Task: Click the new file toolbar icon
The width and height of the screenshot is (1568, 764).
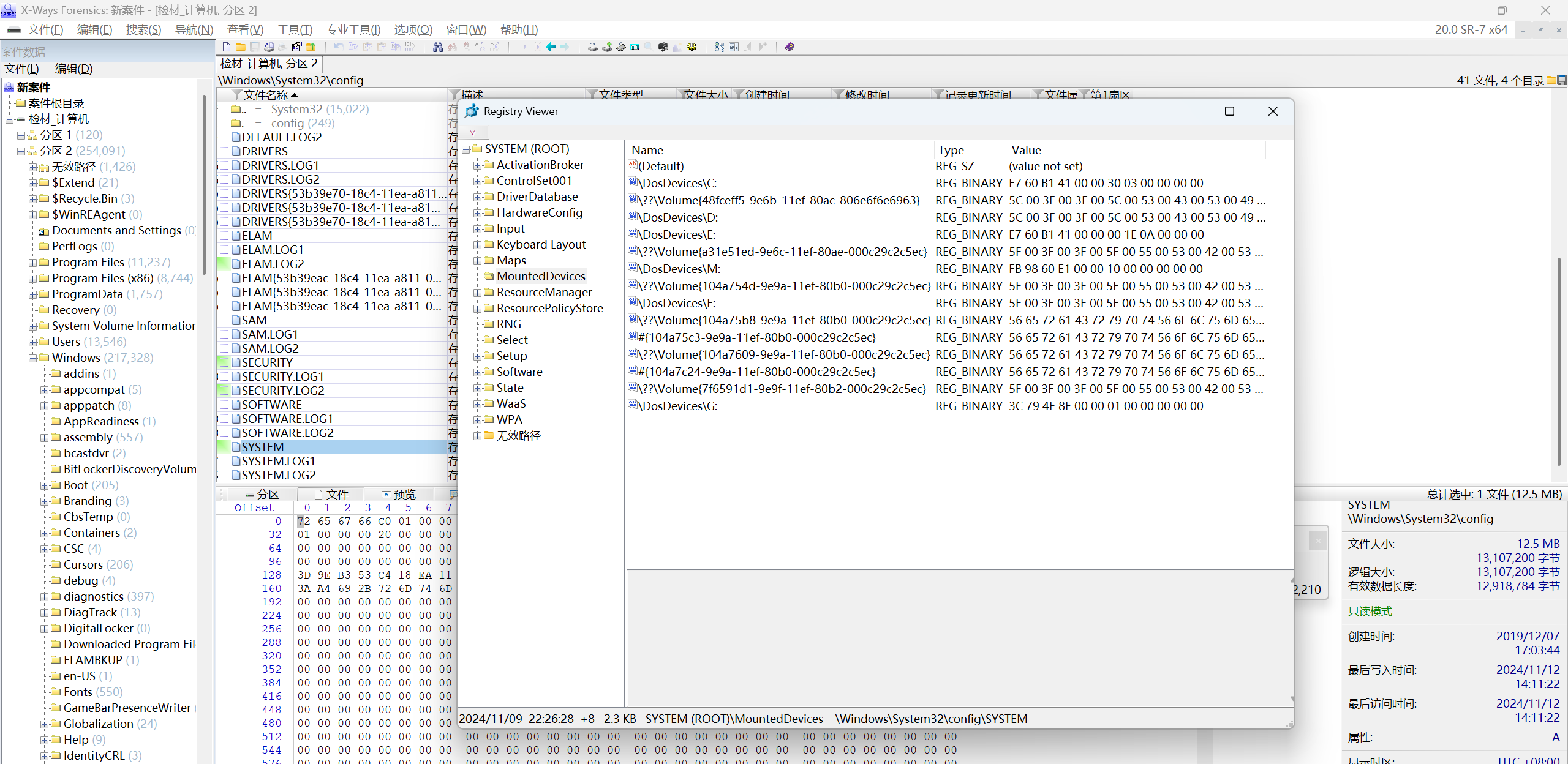Action: click(227, 47)
